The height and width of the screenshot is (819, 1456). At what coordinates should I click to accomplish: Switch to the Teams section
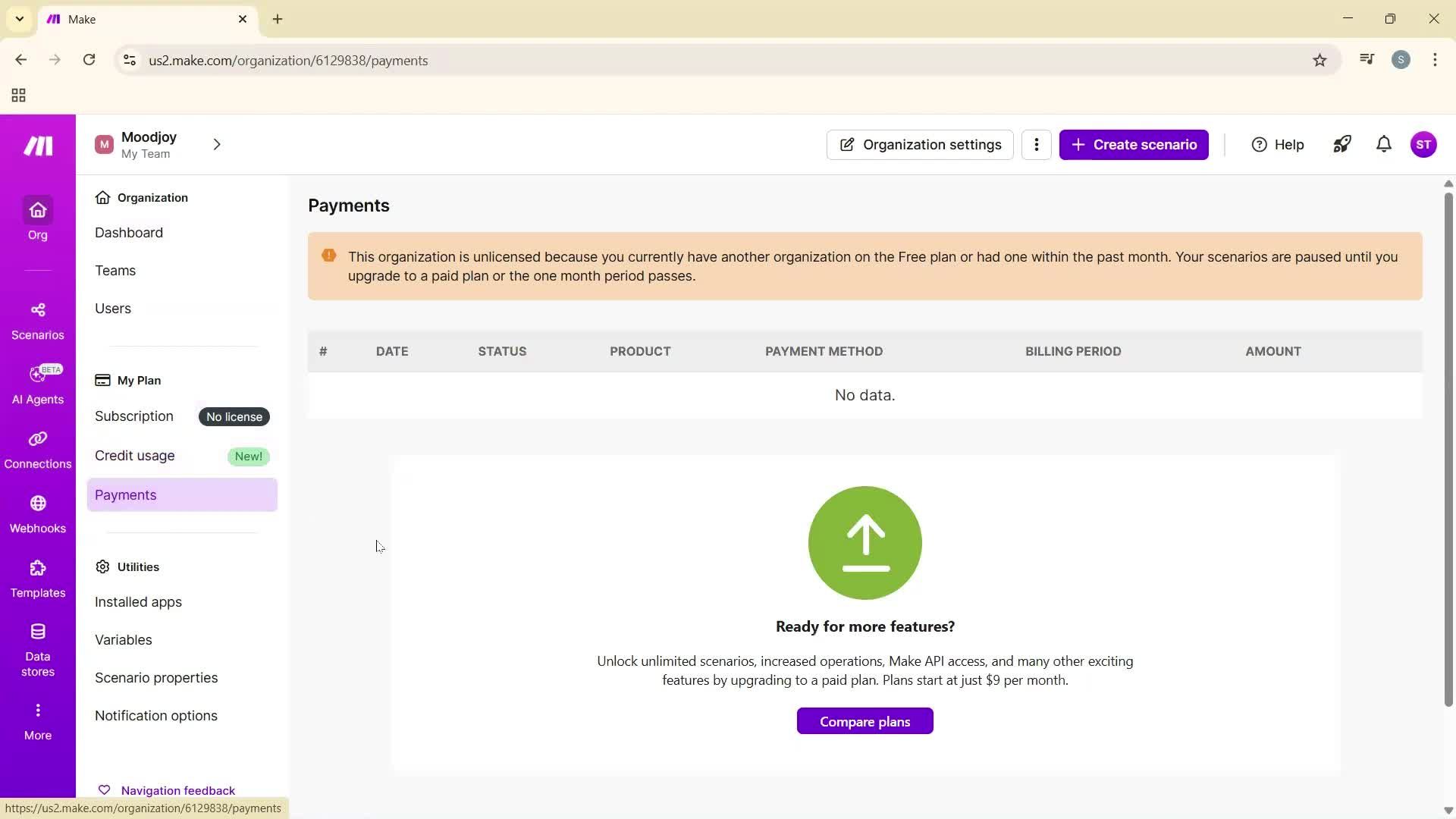115,270
